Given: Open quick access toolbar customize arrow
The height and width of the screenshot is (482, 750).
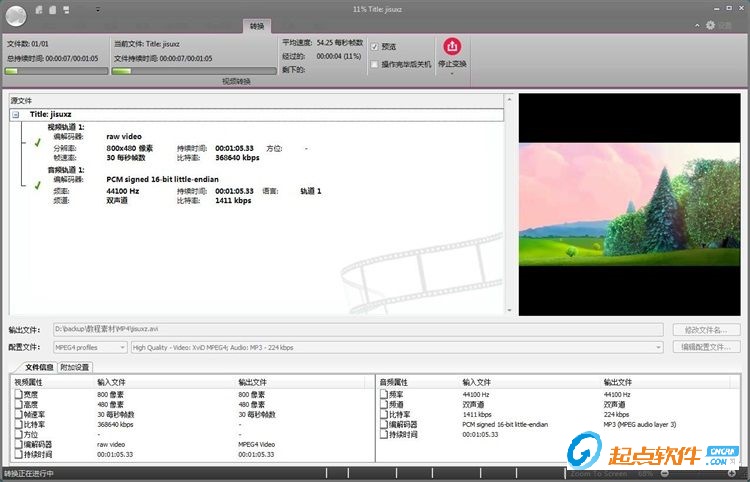Looking at the screenshot, I should pos(98,10).
